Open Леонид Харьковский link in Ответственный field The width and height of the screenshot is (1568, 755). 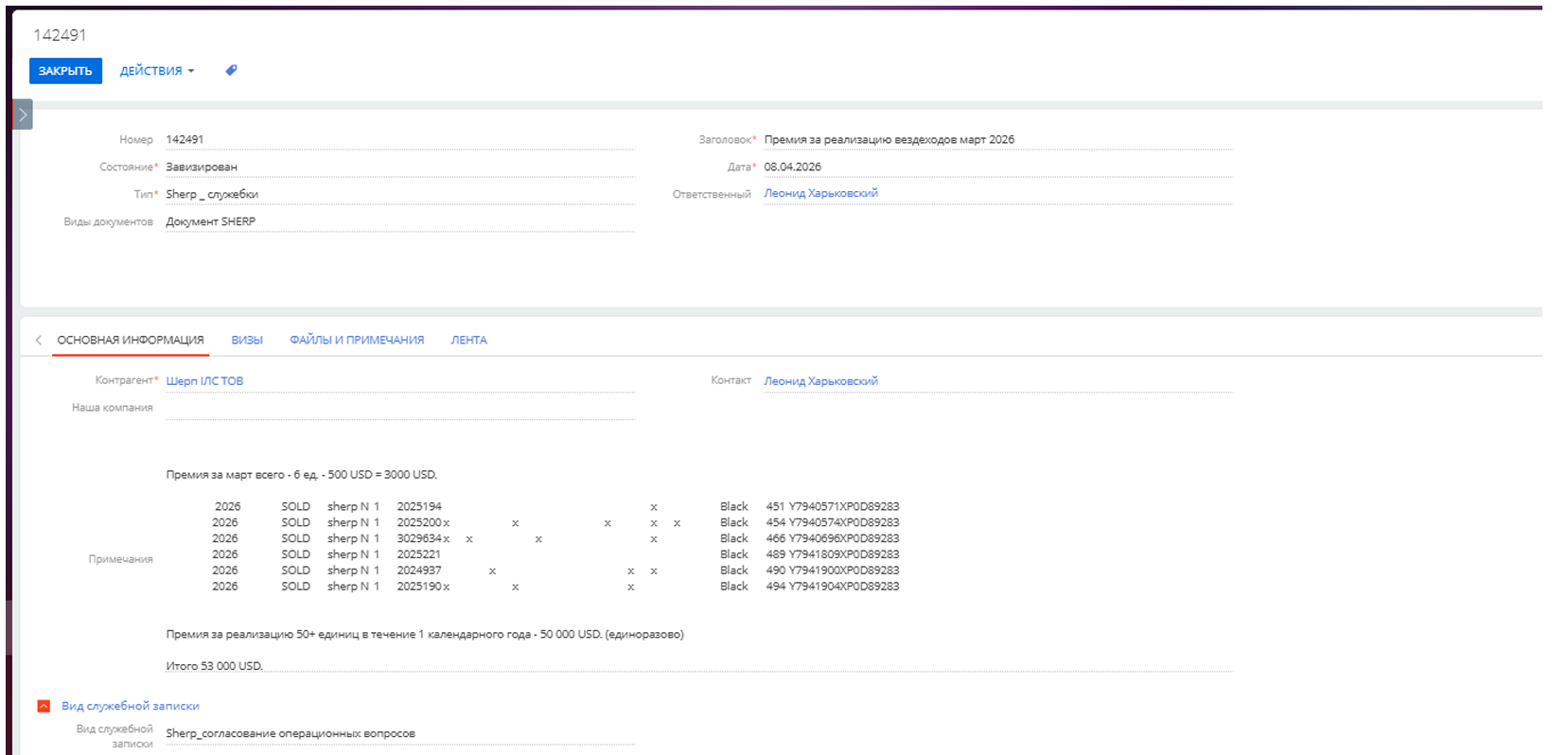[821, 193]
